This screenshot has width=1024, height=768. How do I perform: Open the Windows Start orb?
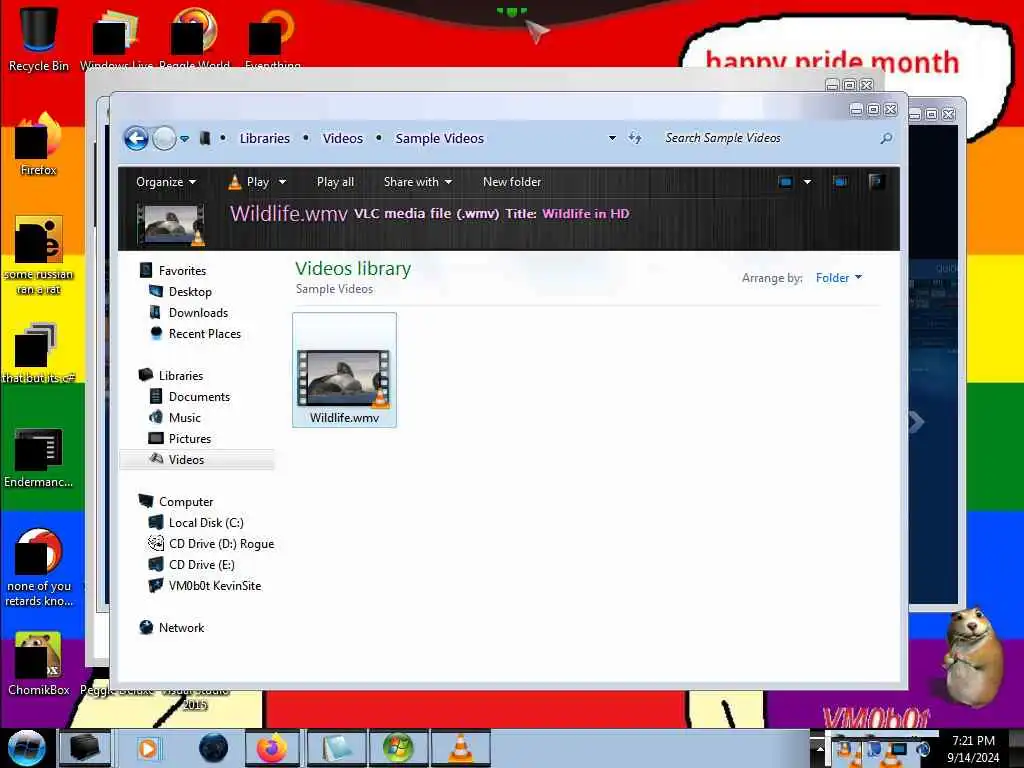click(26, 748)
